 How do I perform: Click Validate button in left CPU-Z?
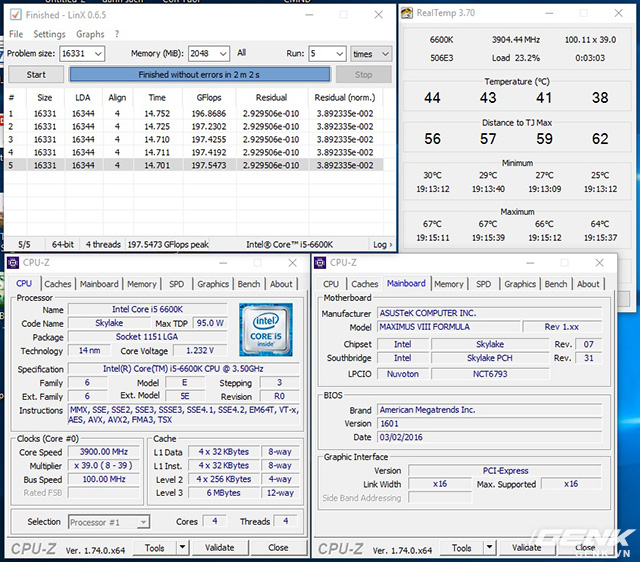click(220, 548)
